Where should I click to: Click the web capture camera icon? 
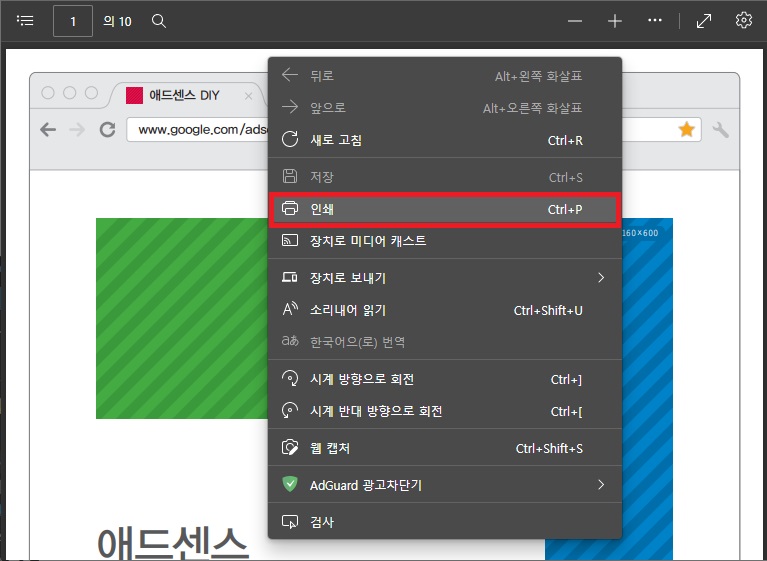click(290, 447)
